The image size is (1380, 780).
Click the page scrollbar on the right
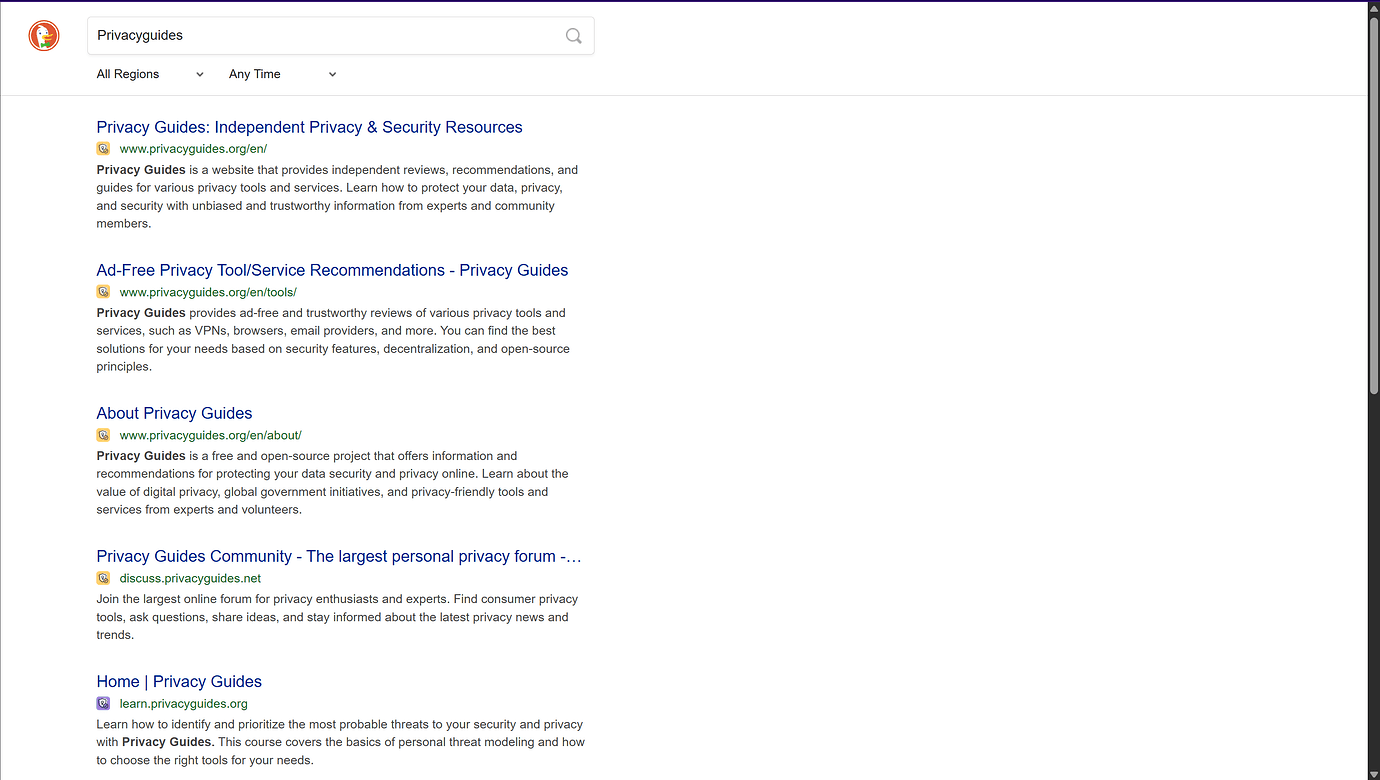1373,200
